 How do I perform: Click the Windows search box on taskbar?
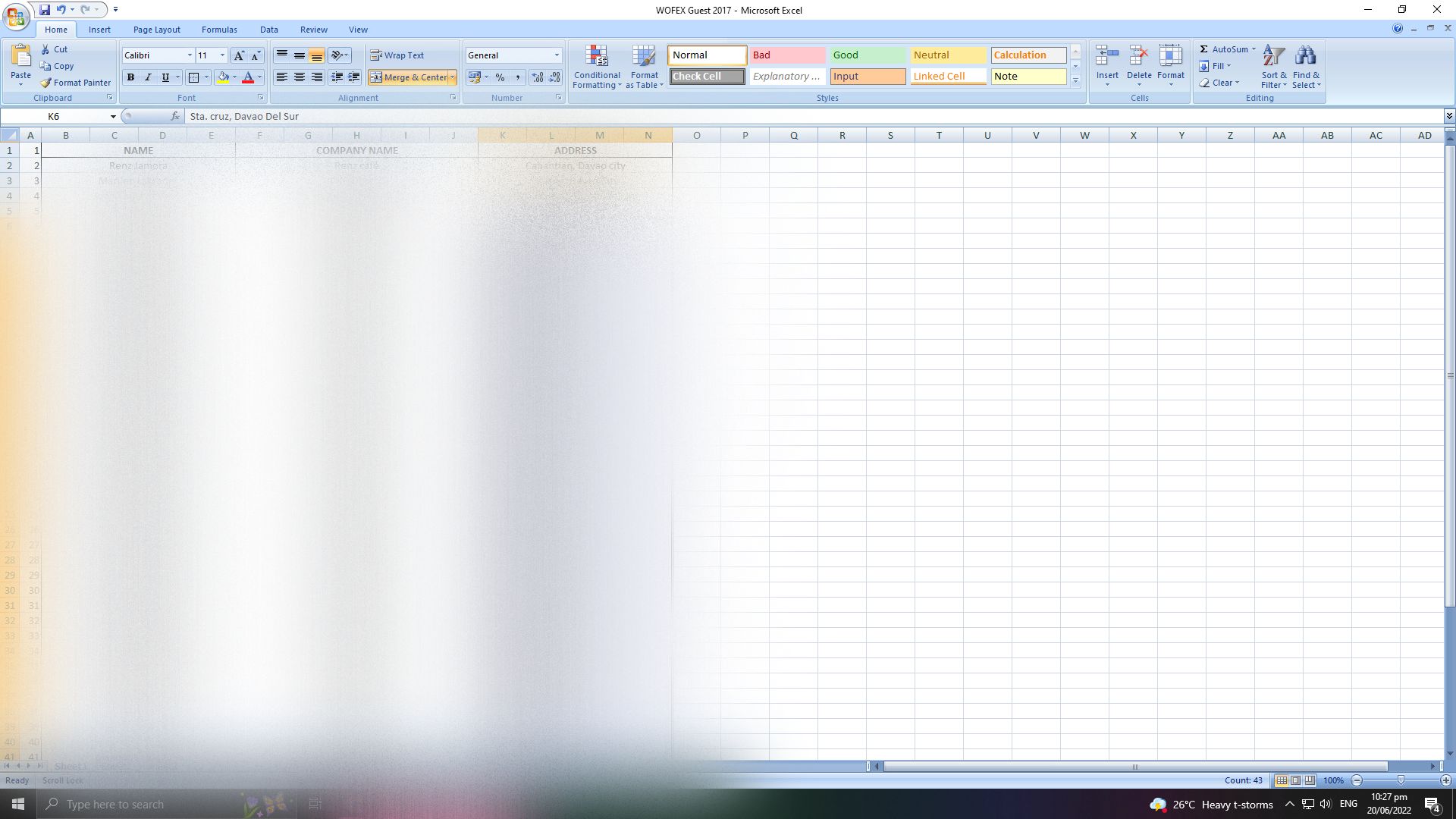pos(115,805)
